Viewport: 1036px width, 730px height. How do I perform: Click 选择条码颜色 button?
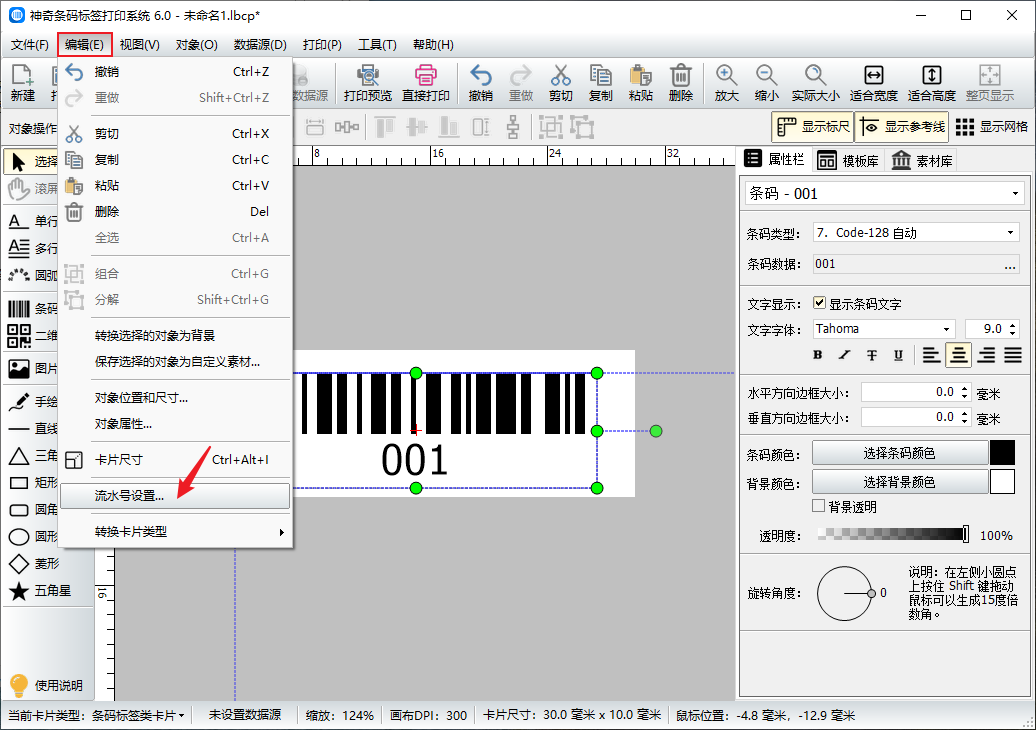[899, 453]
